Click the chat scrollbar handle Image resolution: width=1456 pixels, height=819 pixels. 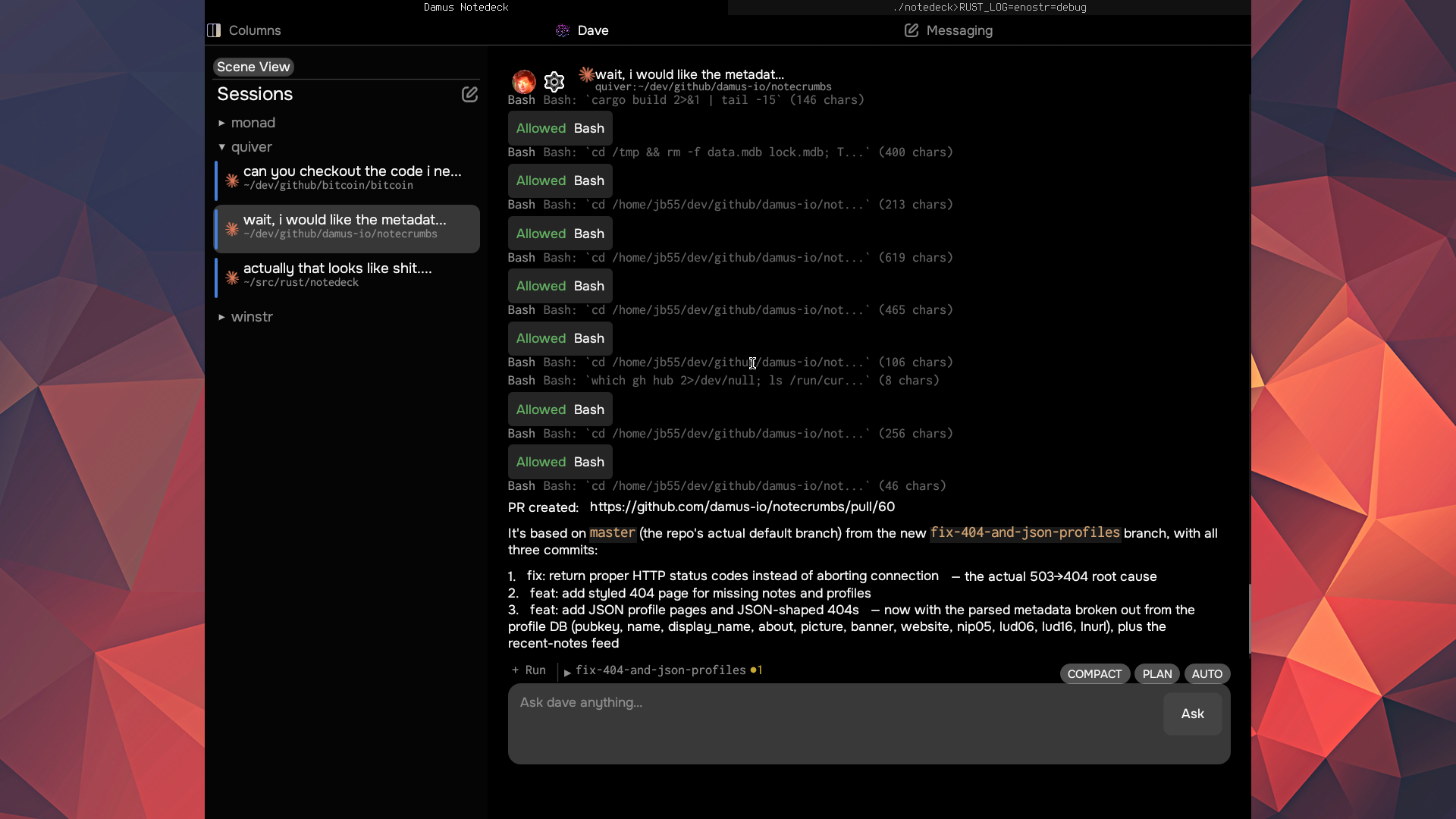click(1249, 618)
